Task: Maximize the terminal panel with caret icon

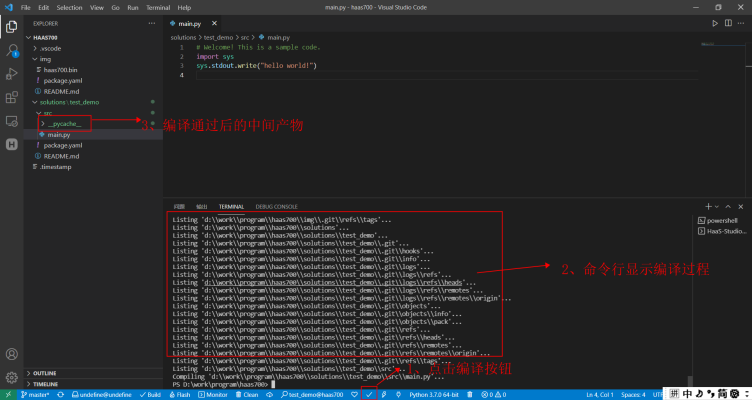Action: tap(728, 206)
